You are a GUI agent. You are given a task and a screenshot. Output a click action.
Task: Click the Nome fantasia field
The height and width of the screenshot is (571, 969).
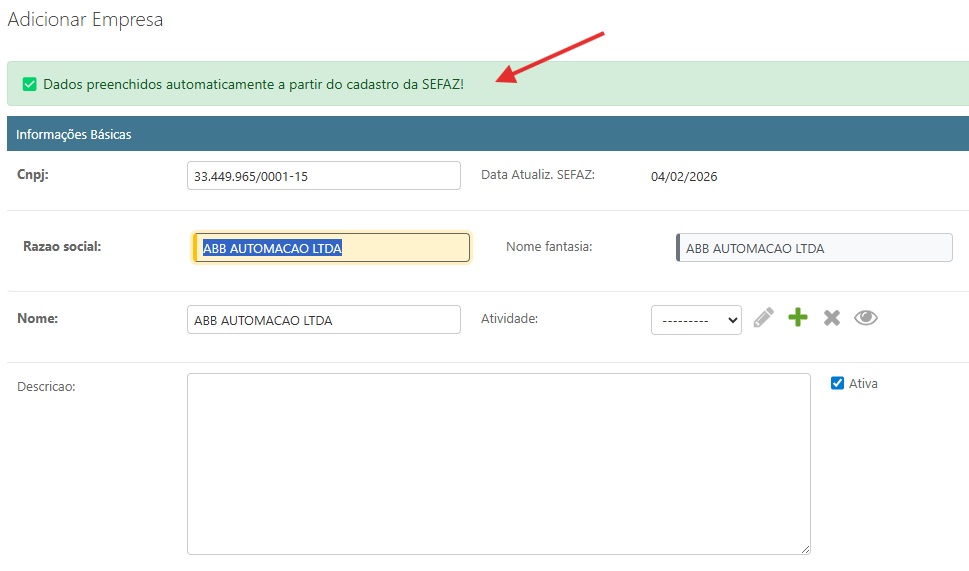(814, 248)
